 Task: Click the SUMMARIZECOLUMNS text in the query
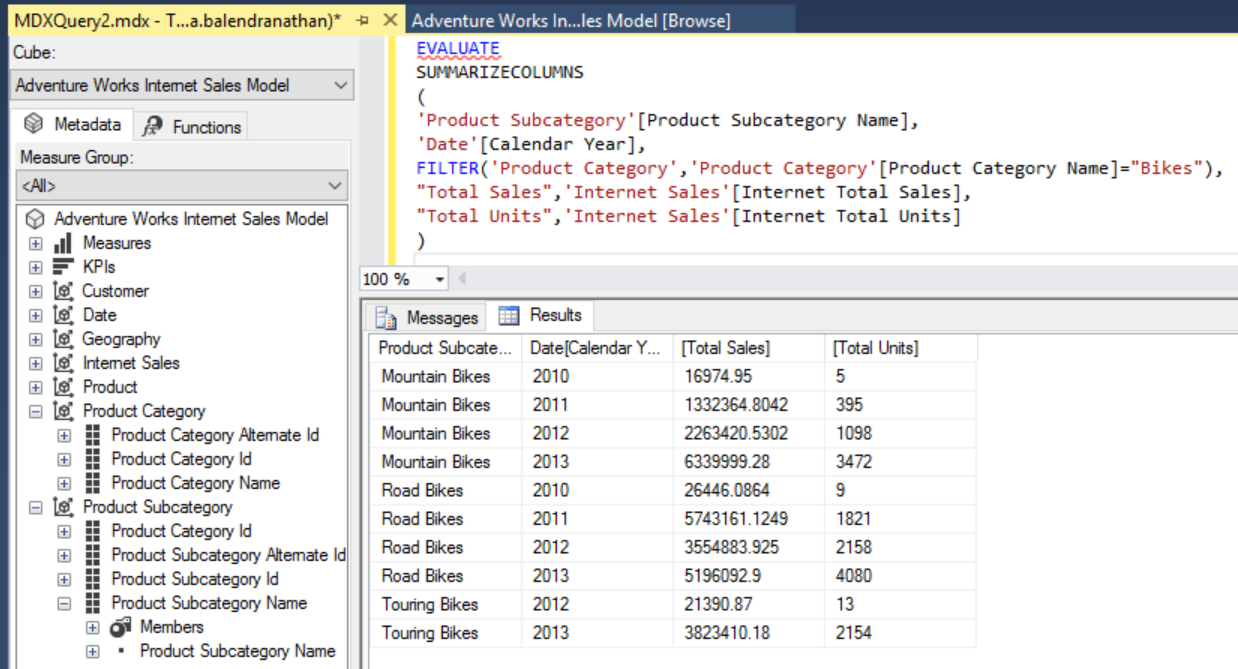click(500, 72)
